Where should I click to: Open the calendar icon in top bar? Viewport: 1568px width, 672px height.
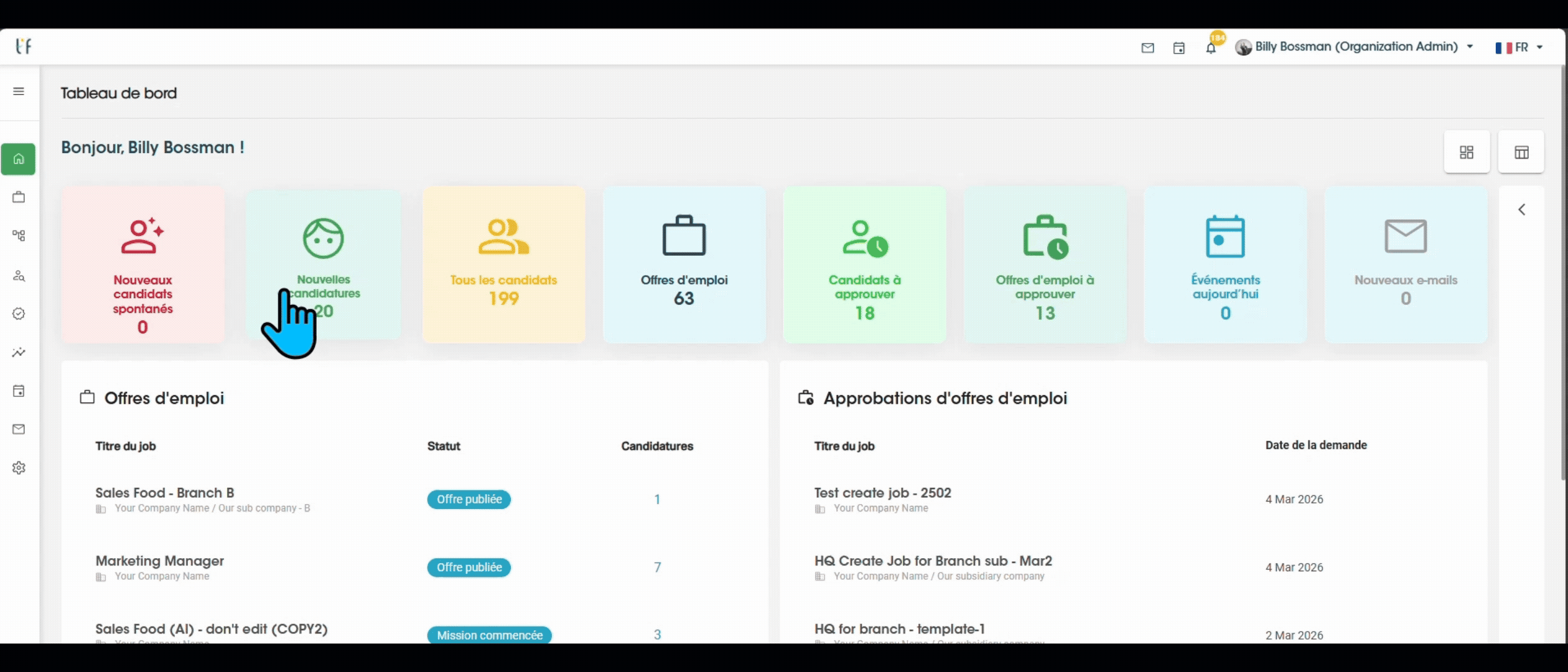(1178, 48)
